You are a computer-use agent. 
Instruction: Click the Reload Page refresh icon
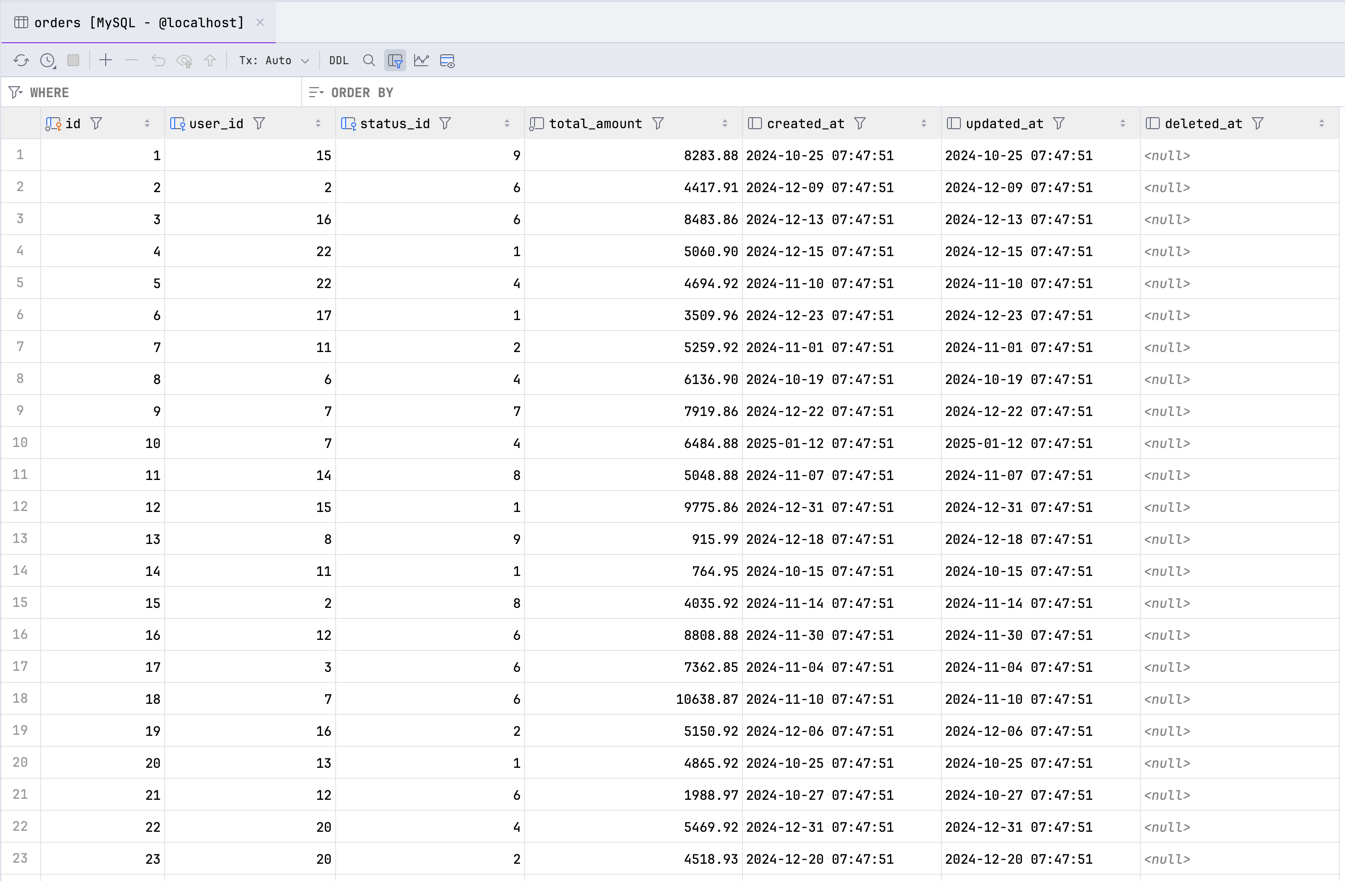(21, 61)
